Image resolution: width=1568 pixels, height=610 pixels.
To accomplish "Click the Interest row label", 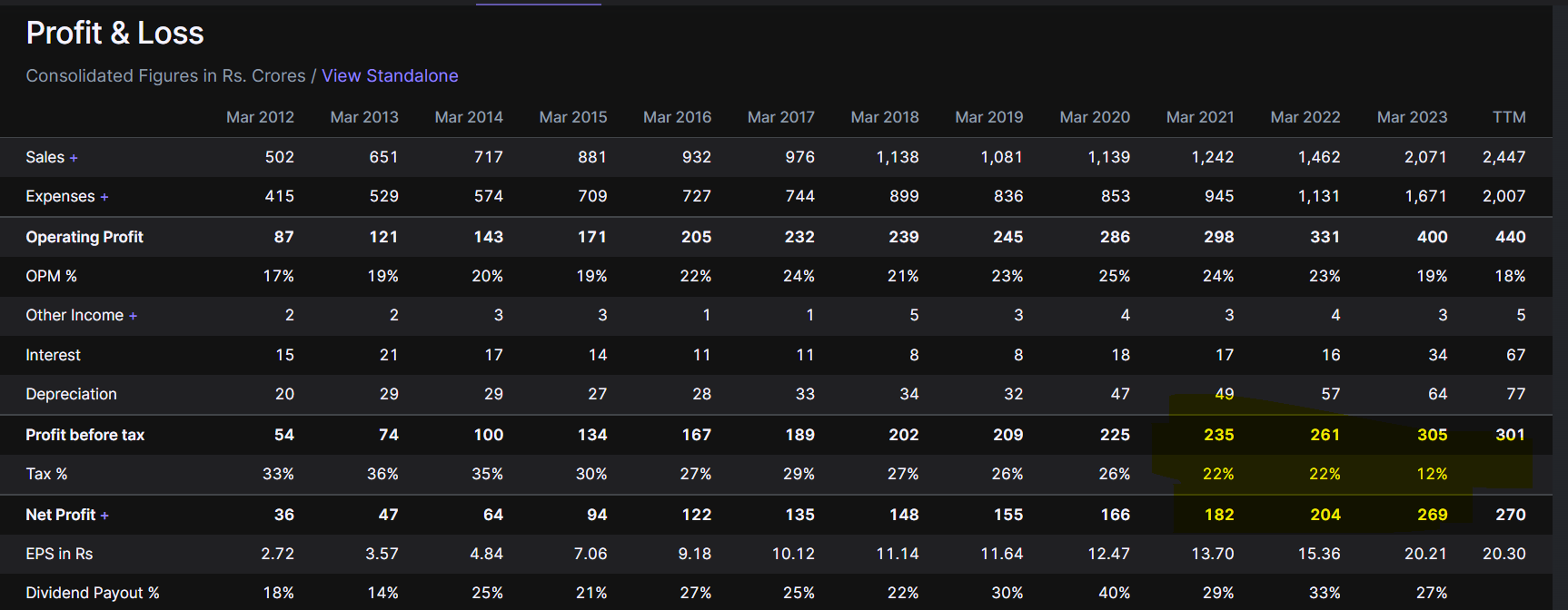I will tap(53, 355).
